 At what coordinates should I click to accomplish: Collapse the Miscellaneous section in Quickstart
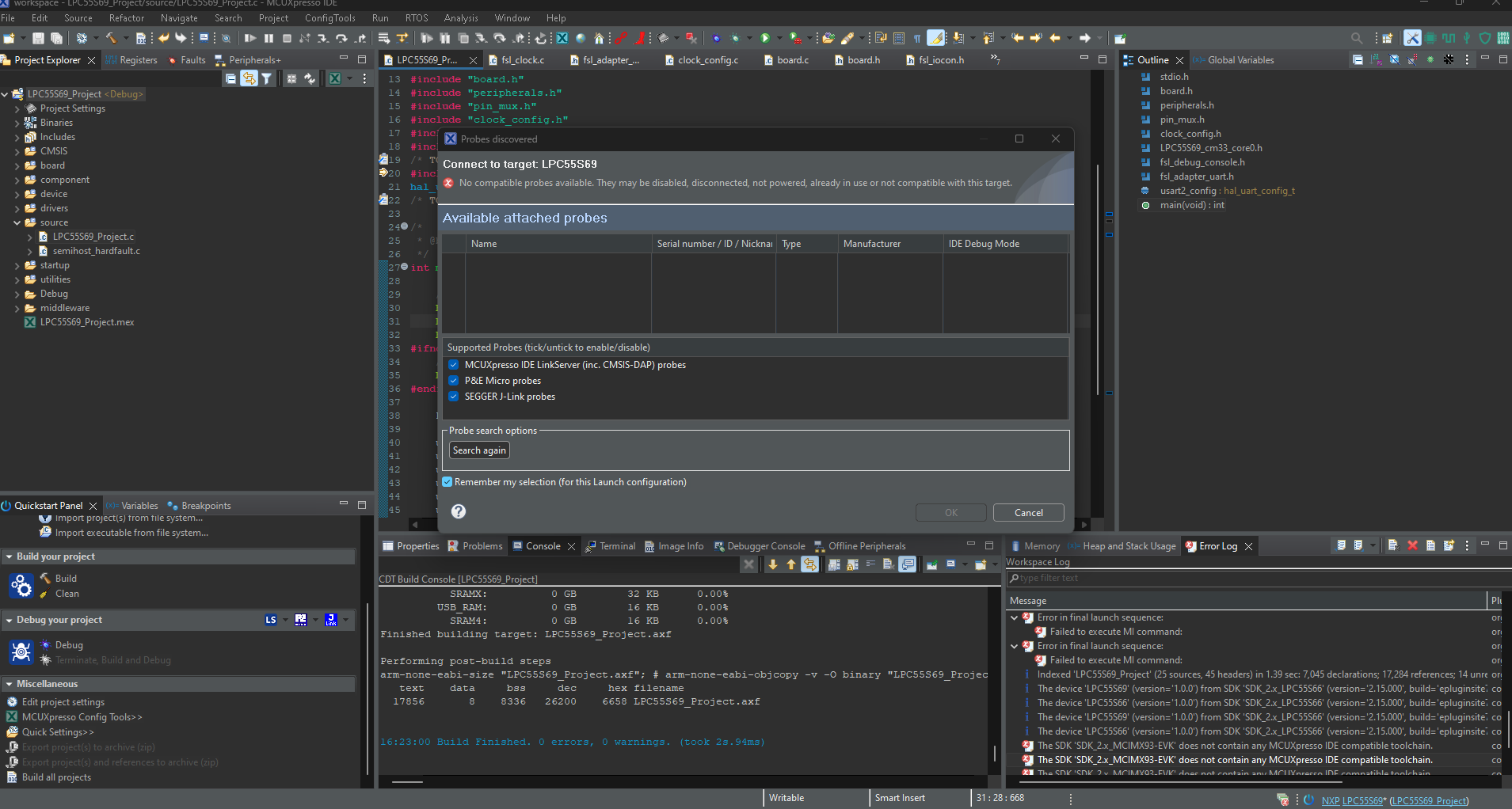(9, 684)
